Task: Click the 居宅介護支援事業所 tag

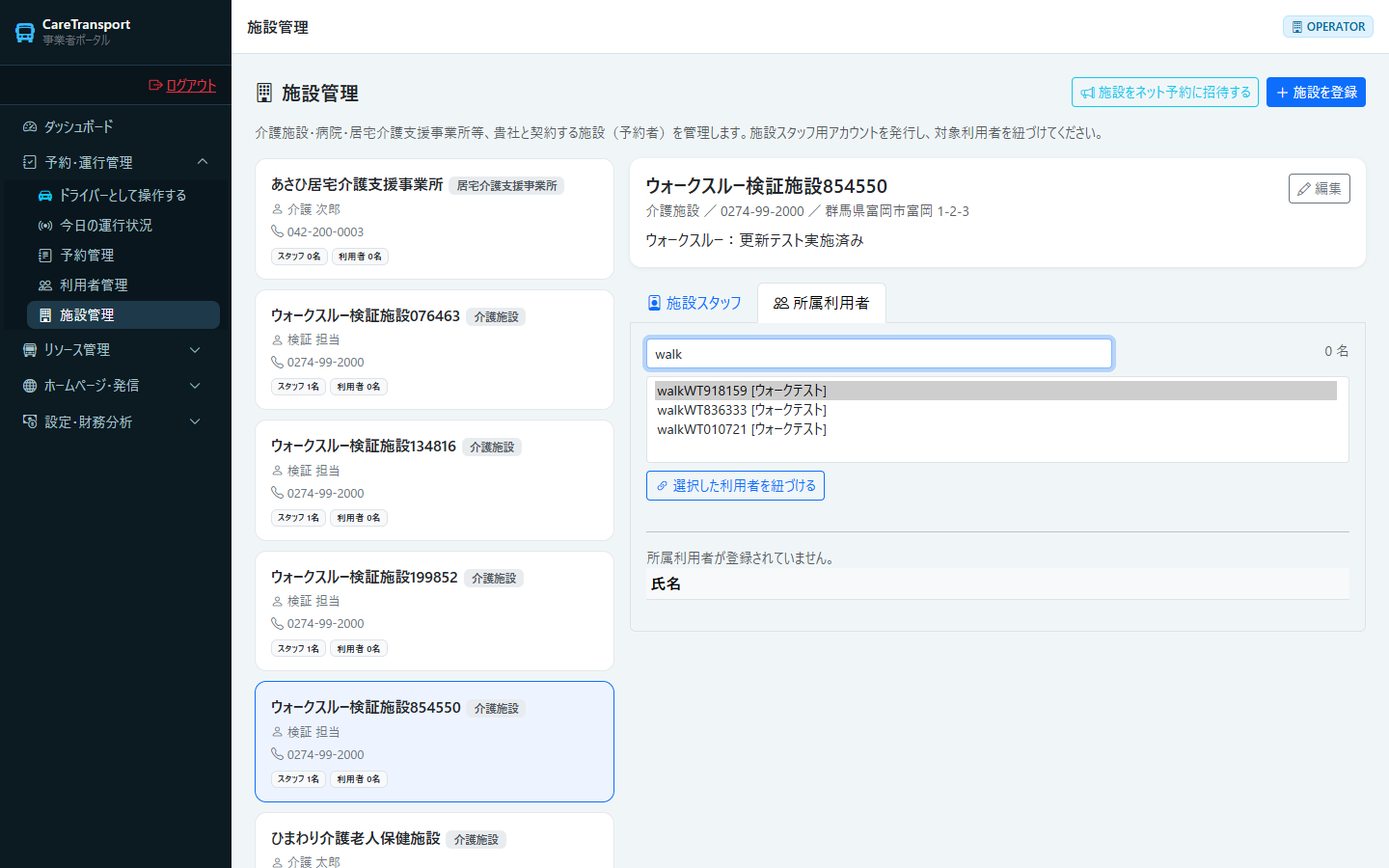Action: pyautogui.click(x=506, y=185)
